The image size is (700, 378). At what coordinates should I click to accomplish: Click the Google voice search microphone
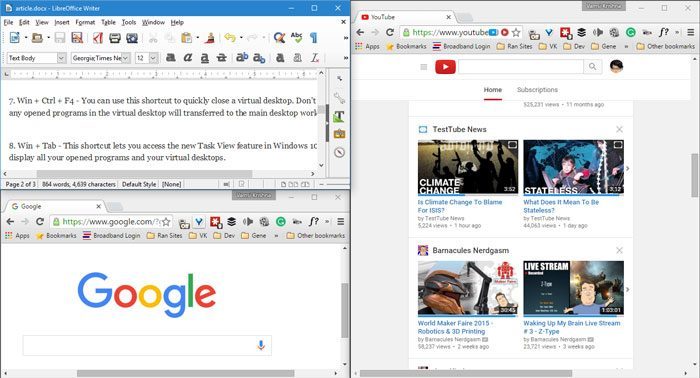click(261, 345)
